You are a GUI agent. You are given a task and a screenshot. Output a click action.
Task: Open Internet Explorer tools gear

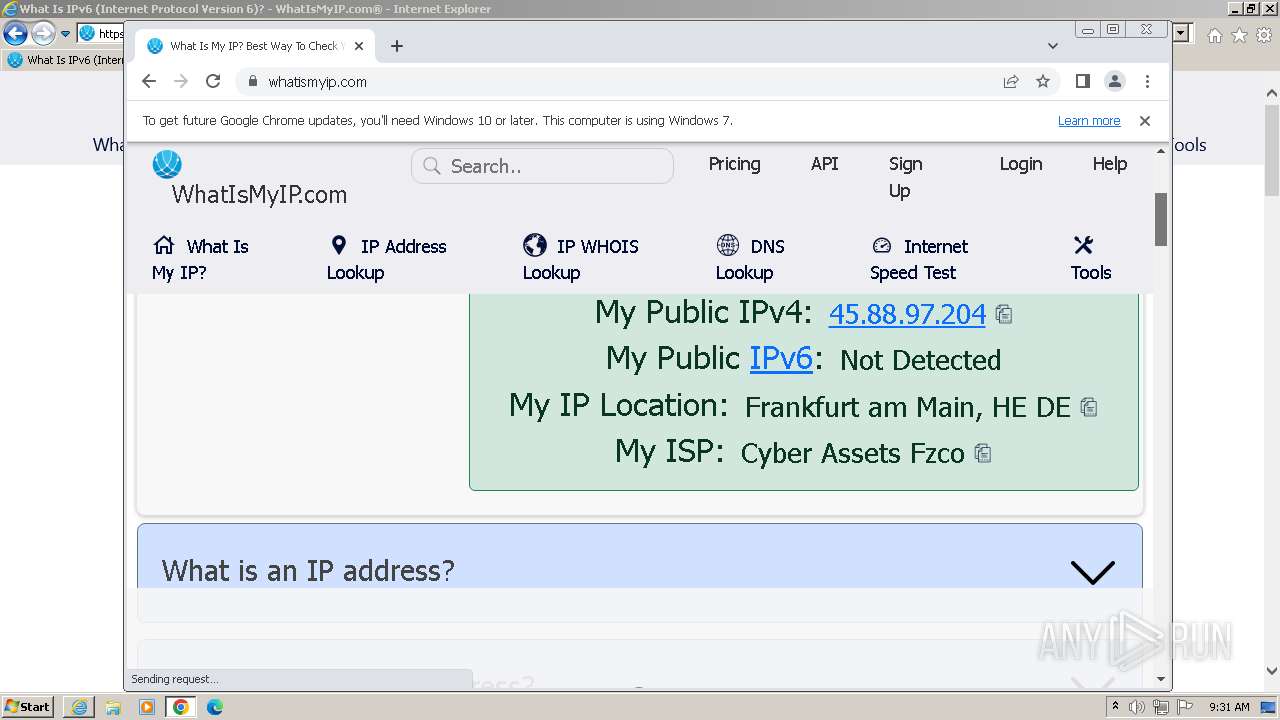point(1264,35)
